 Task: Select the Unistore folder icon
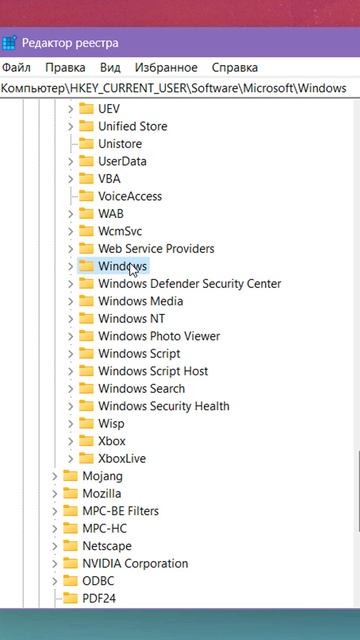[x=86, y=144]
